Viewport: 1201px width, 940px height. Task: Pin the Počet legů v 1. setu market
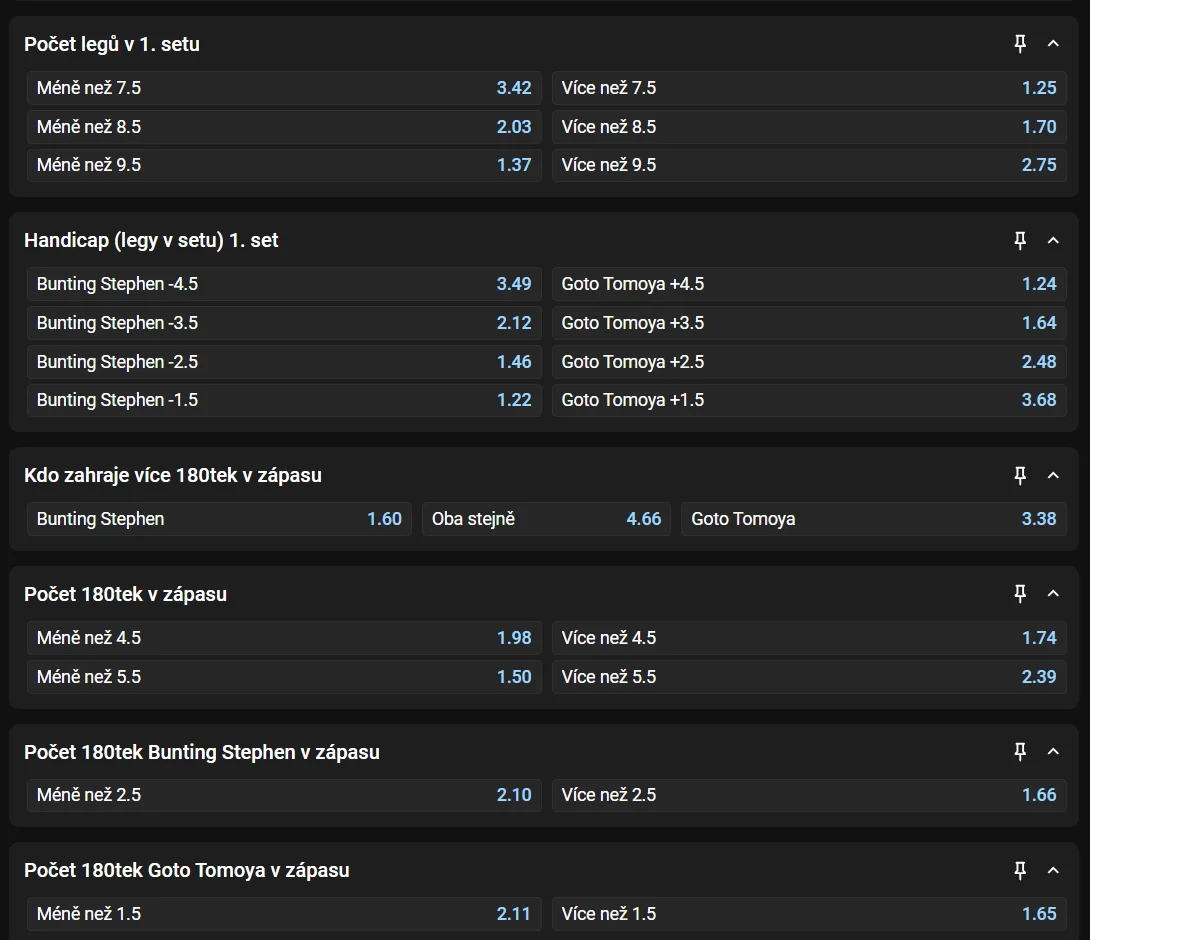click(x=1020, y=44)
